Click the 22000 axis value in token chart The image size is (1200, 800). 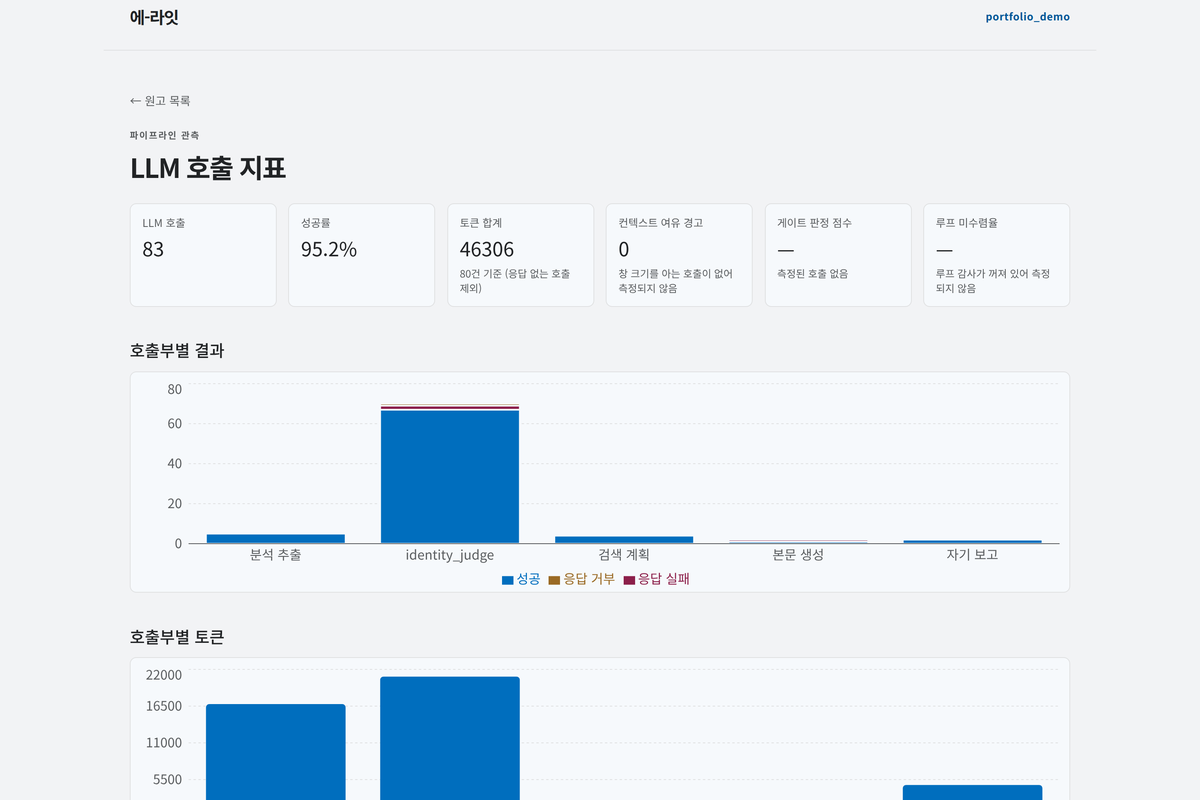click(163, 675)
